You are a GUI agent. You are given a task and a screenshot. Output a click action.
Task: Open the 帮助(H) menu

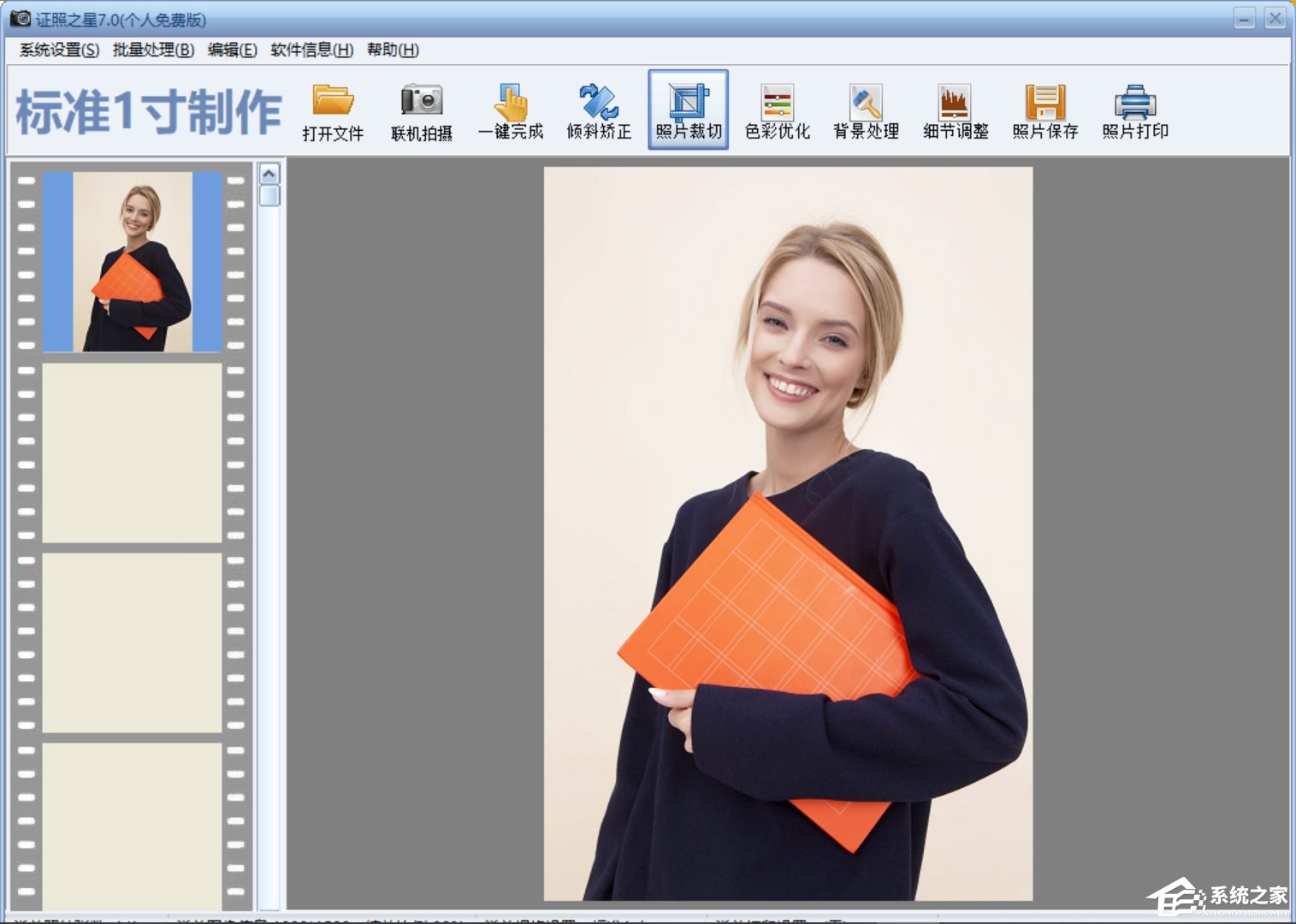393,50
